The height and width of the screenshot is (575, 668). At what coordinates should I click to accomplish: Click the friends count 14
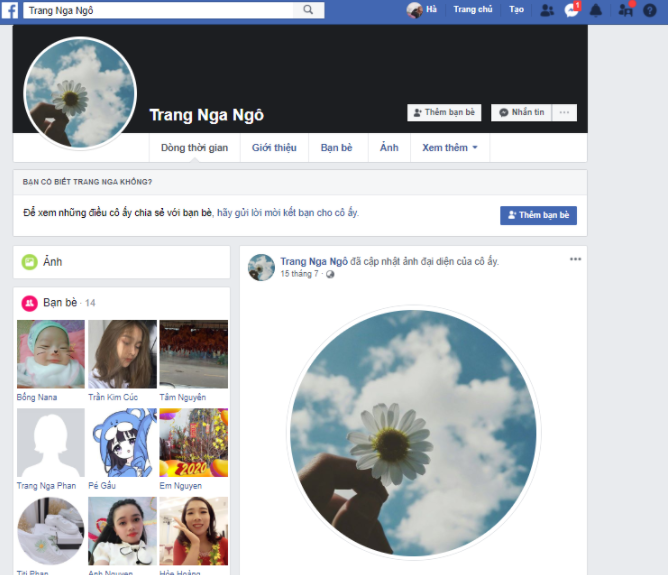90,303
